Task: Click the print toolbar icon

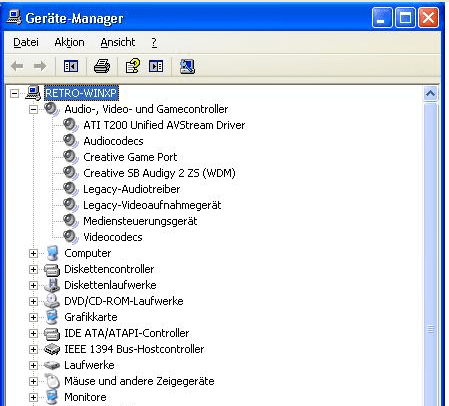Action: (x=102, y=66)
